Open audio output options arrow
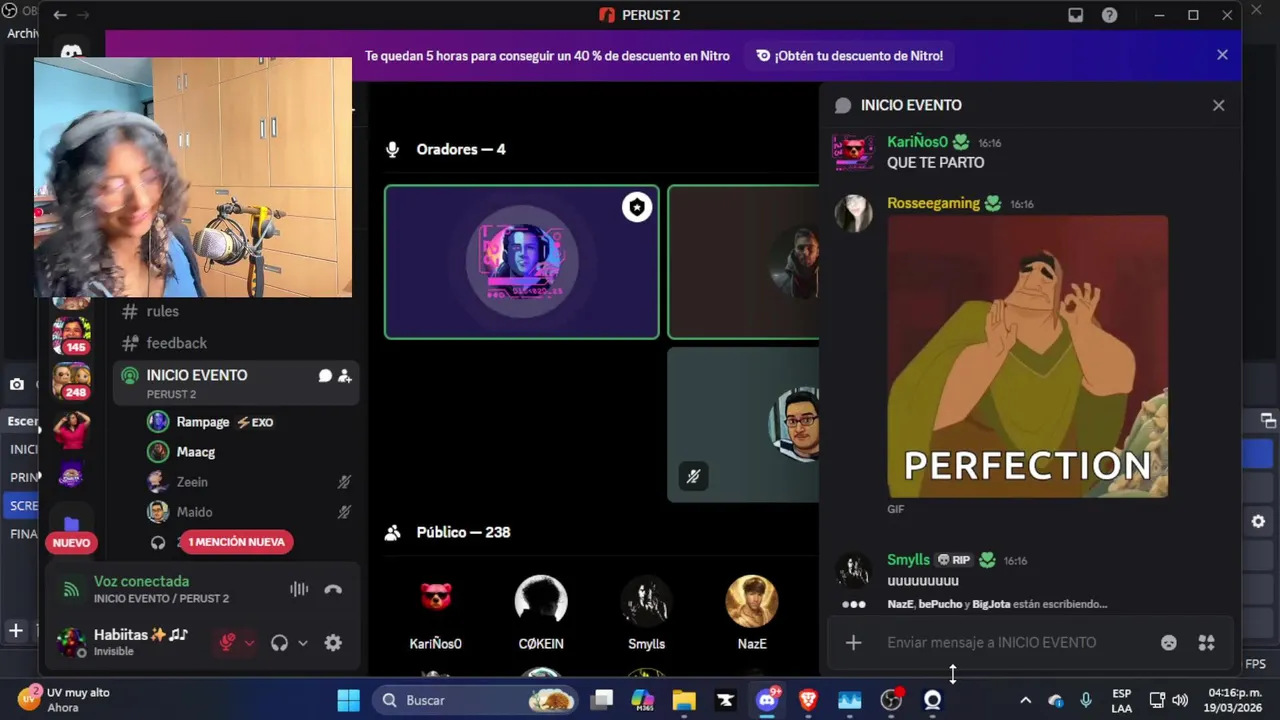The image size is (1280, 720). click(x=303, y=643)
